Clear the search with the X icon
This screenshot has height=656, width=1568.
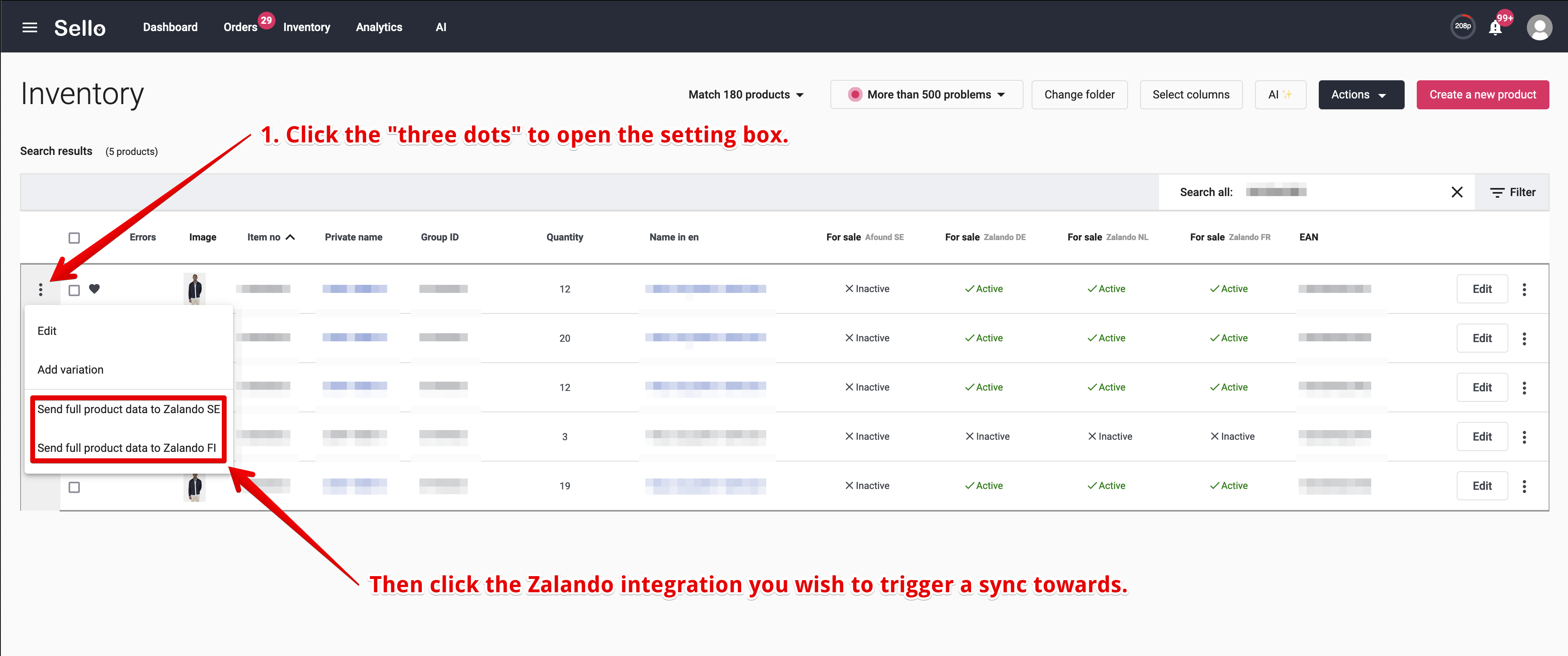pyautogui.click(x=1457, y=192)
